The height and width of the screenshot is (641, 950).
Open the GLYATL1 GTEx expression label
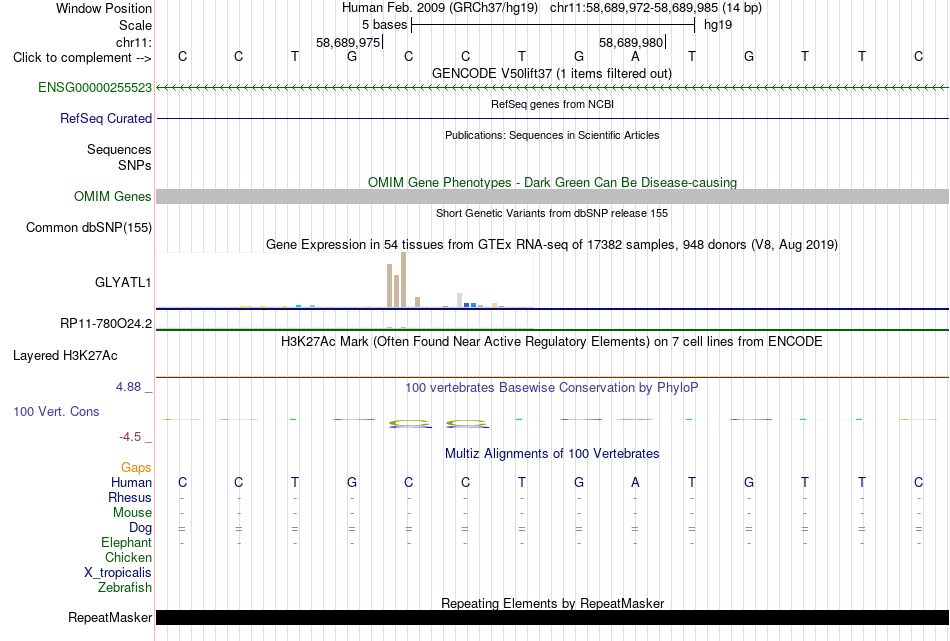click(x=123, y=282)
